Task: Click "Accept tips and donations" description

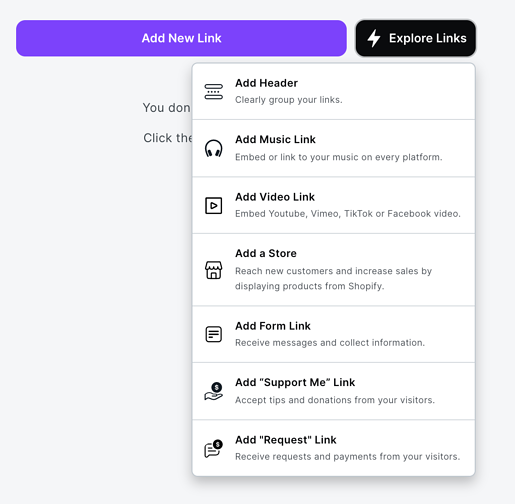Action: click(335, 400)
